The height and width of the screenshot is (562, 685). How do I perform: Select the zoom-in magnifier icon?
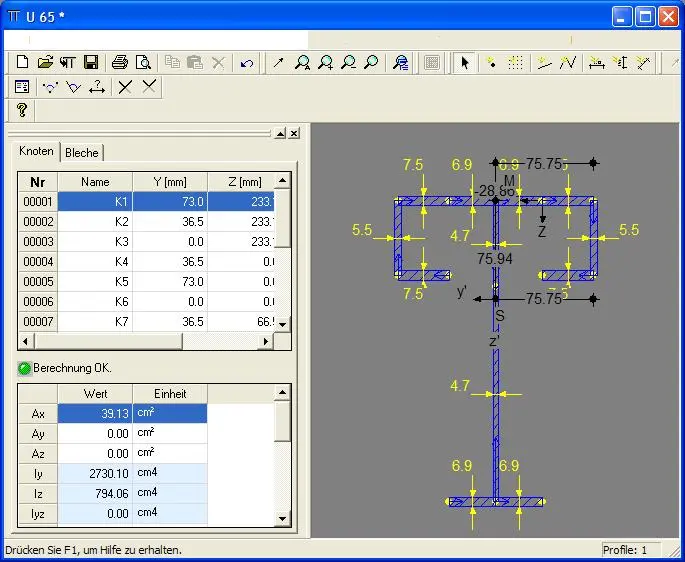325,63
